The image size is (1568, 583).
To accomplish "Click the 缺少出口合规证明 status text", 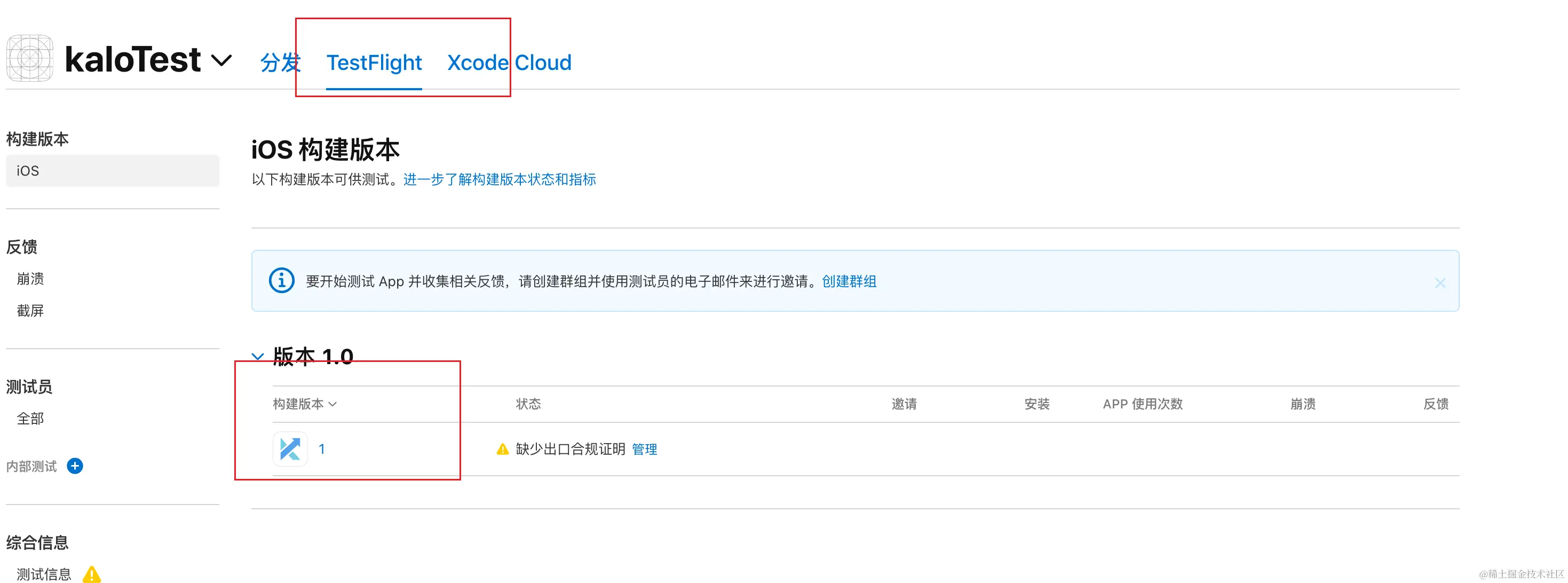I will click(x=571, y=449).
